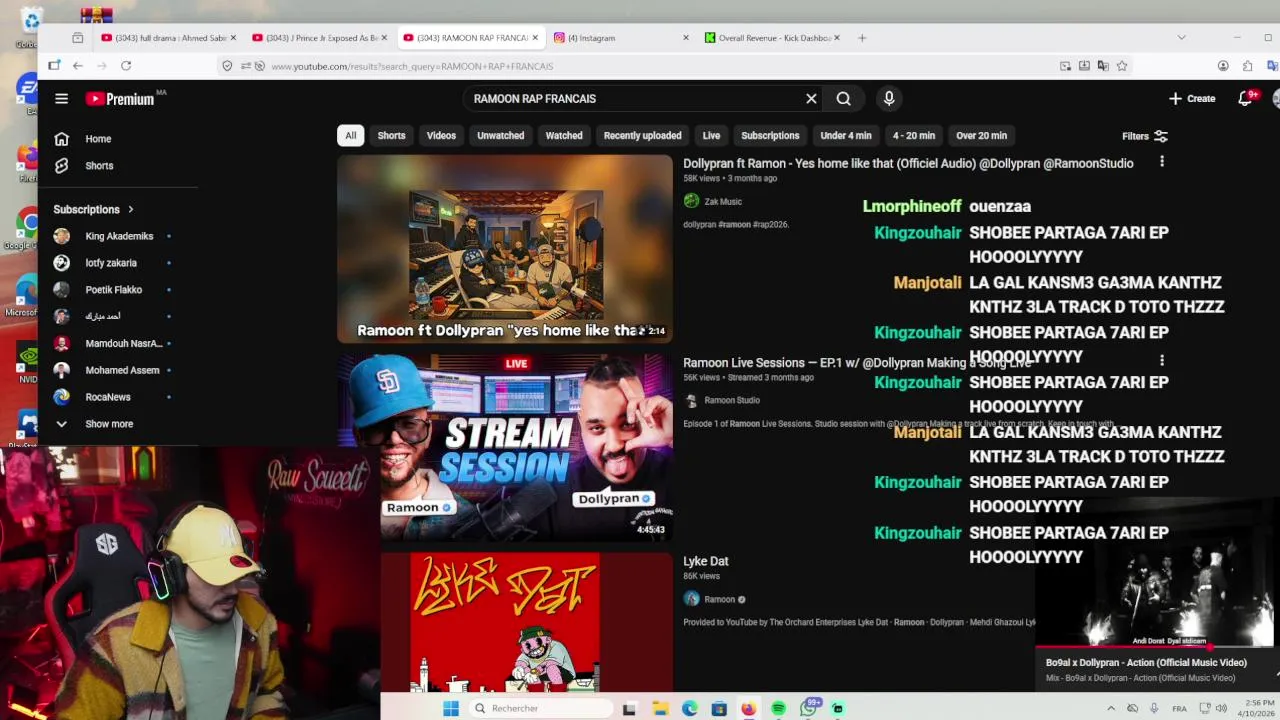
Task: Select the All filter chip
Action: click(x=350, y=136)
